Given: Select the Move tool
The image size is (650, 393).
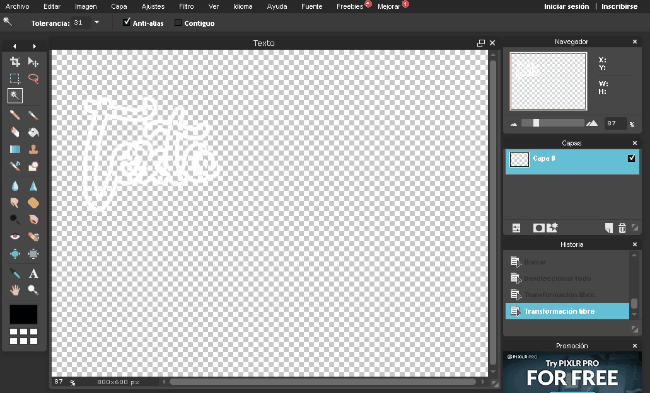Looking at the screenshot, I should (33, 62).
